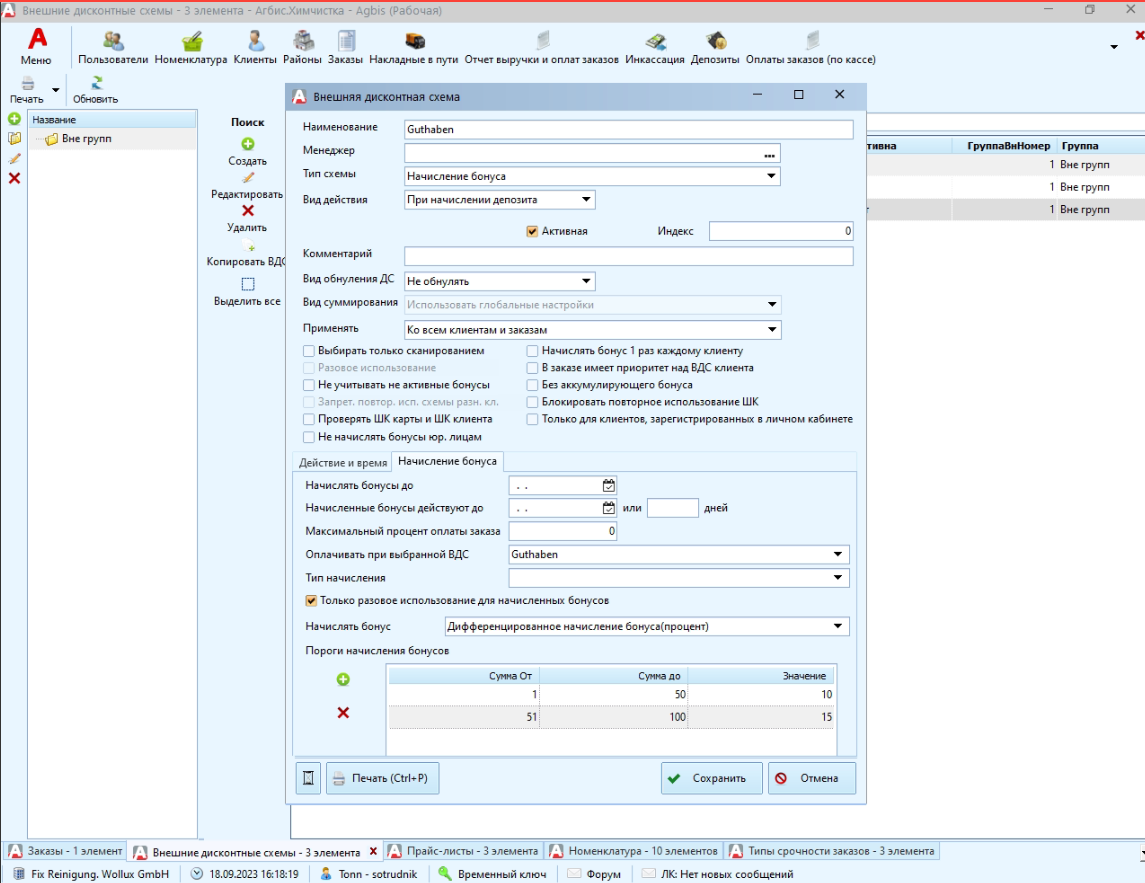Click the red Удалить cross icon
This screenshot has height=883, width=1145.
(x=248, y=211)
